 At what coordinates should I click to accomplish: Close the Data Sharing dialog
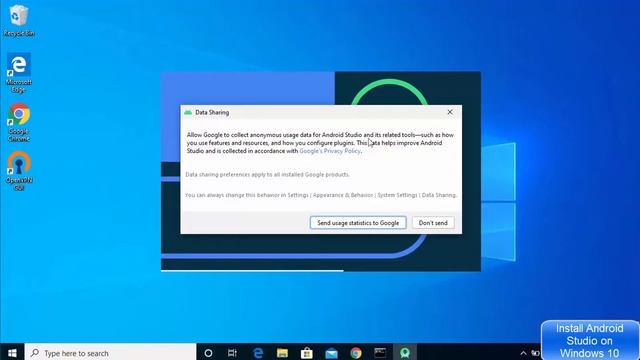coord(450,112)
